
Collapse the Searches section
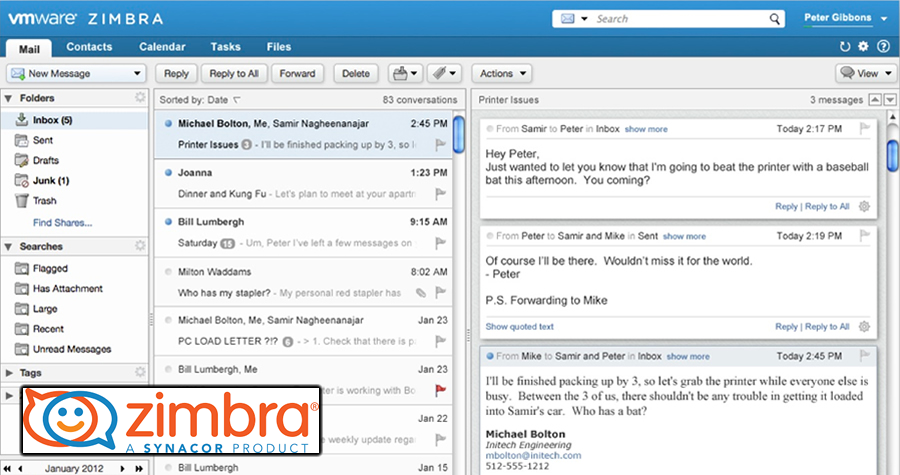[x=8, y=247]
